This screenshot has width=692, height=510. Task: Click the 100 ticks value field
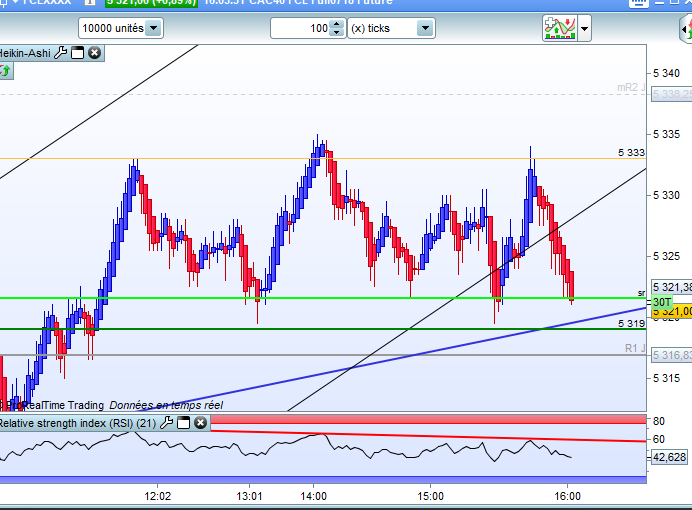click(301, 28)
